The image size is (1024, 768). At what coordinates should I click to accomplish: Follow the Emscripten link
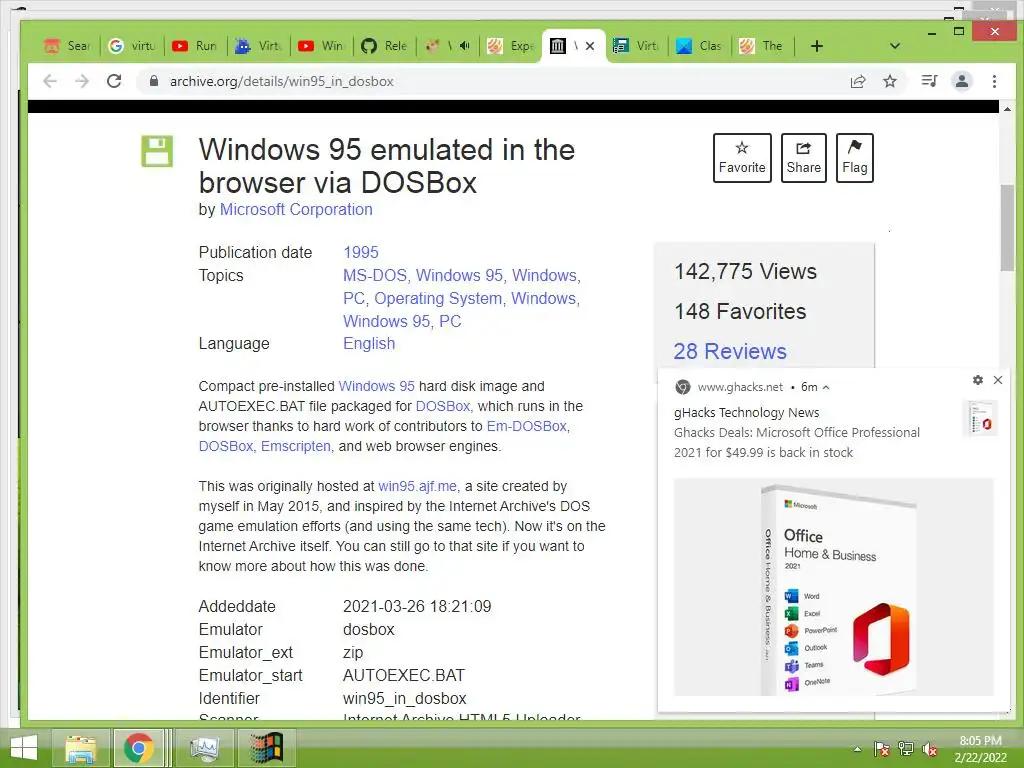(x=296, y=446)
